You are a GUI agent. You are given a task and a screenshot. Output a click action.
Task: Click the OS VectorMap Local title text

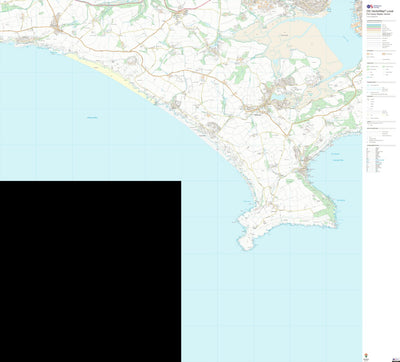click(379, 11)
